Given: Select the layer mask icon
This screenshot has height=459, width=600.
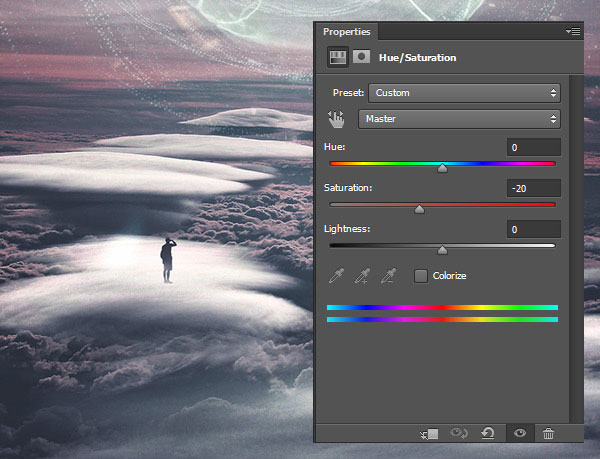Looking at the screenshot, I should tap(359, 57).
